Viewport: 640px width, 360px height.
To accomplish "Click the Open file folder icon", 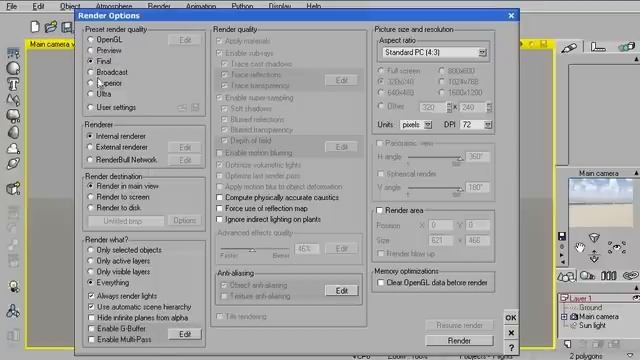I will pyautogui.click(x=51, y=27).
